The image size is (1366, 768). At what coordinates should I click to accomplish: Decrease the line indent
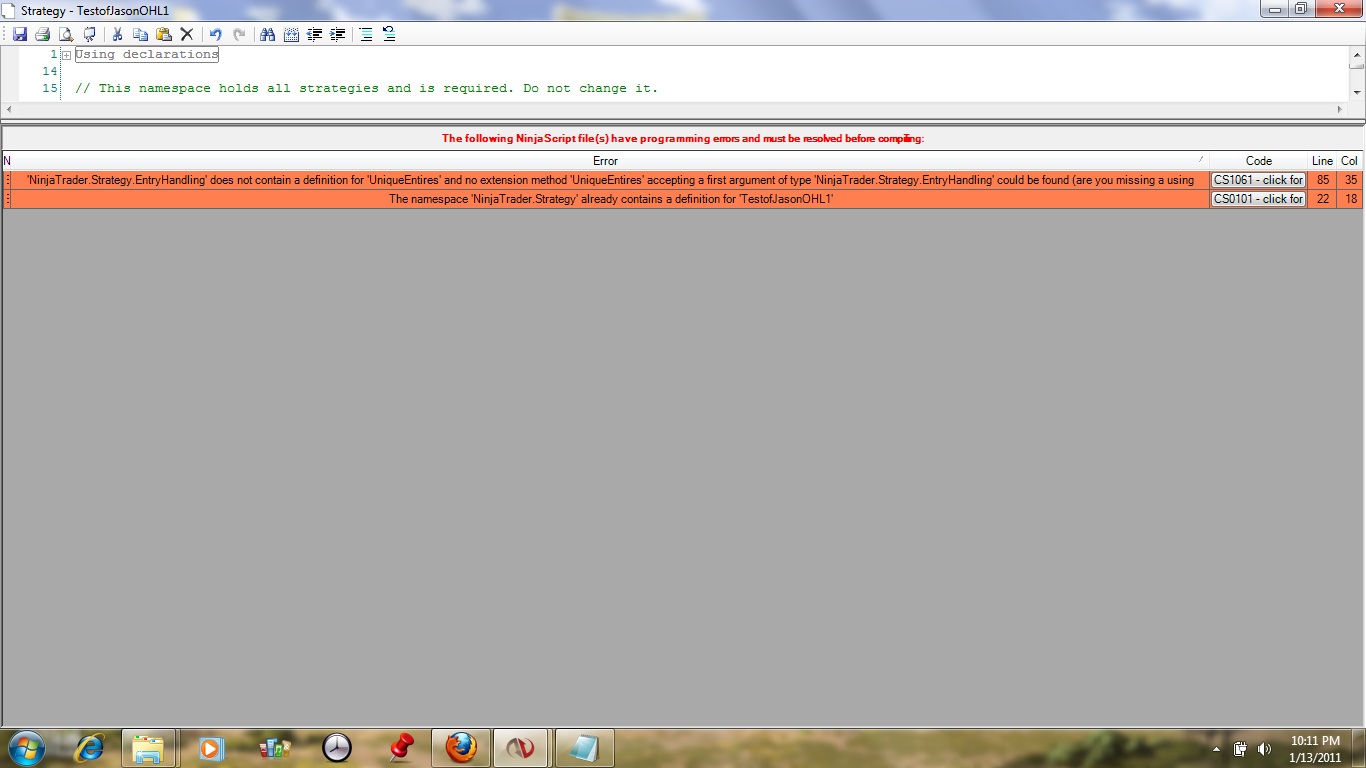[x=315, y=34]
